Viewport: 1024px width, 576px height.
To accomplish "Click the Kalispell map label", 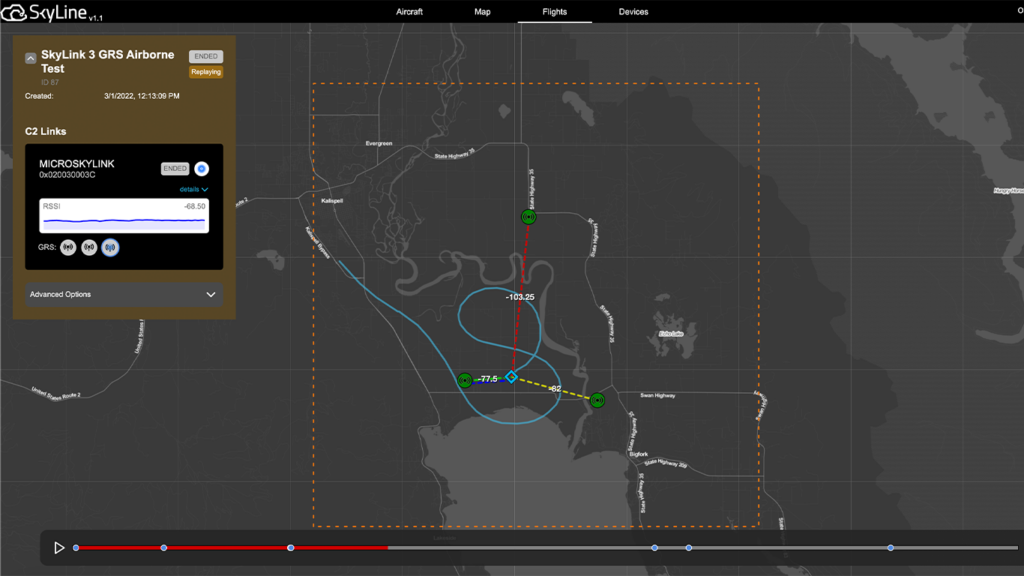I will [332, 200].
